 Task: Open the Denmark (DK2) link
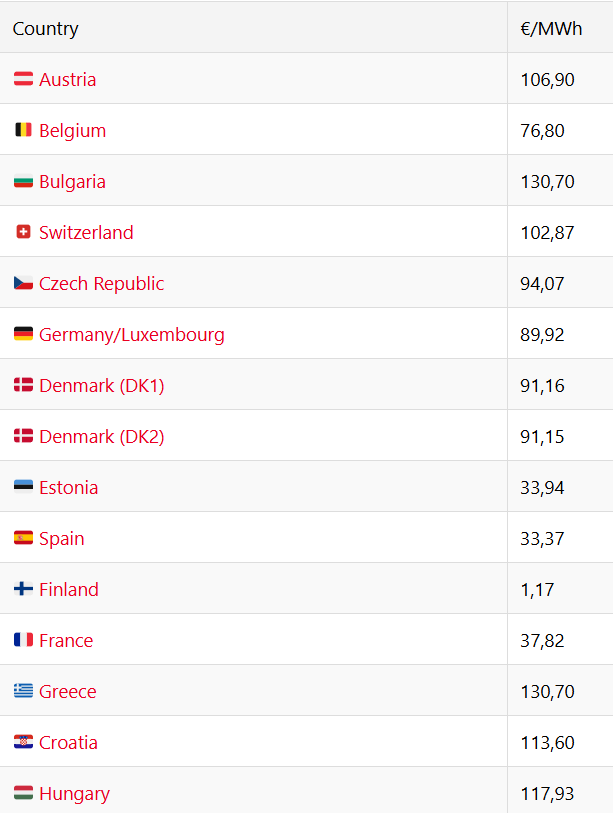pos(101,436)
